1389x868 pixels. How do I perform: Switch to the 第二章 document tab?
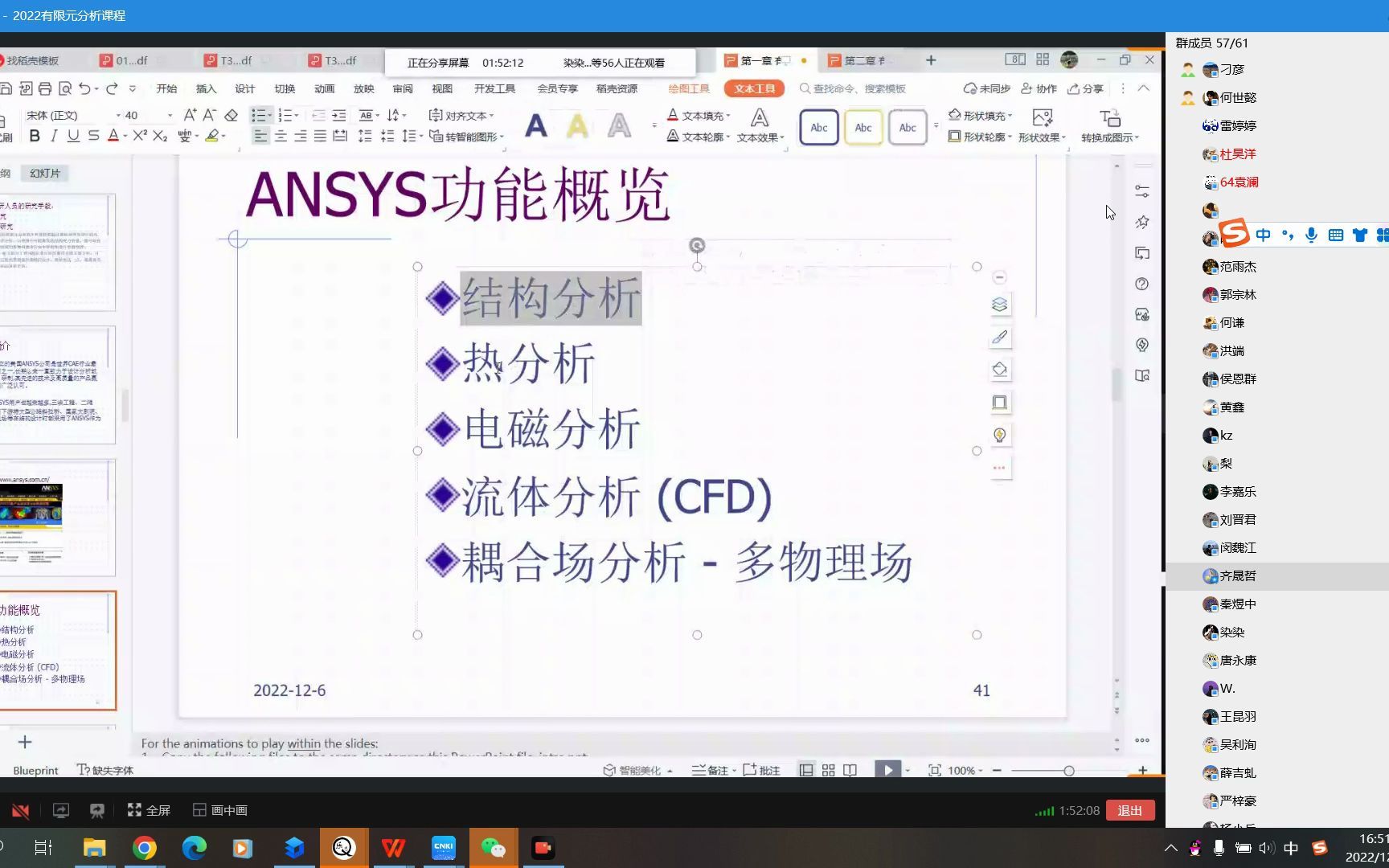pyautogui.click(x=863, y=60)
